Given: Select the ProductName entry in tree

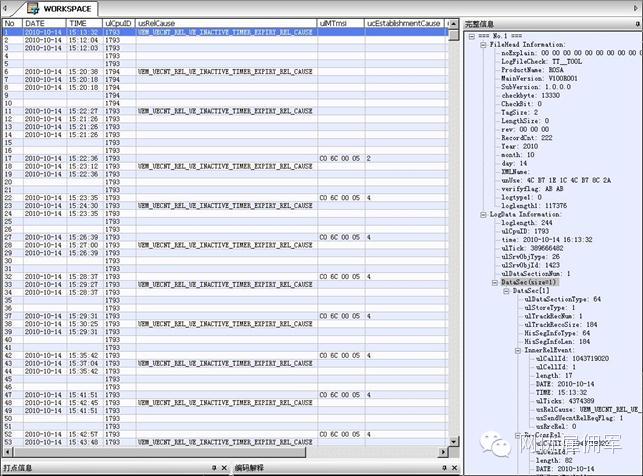Looking at the screenshot, I should 532,70.
